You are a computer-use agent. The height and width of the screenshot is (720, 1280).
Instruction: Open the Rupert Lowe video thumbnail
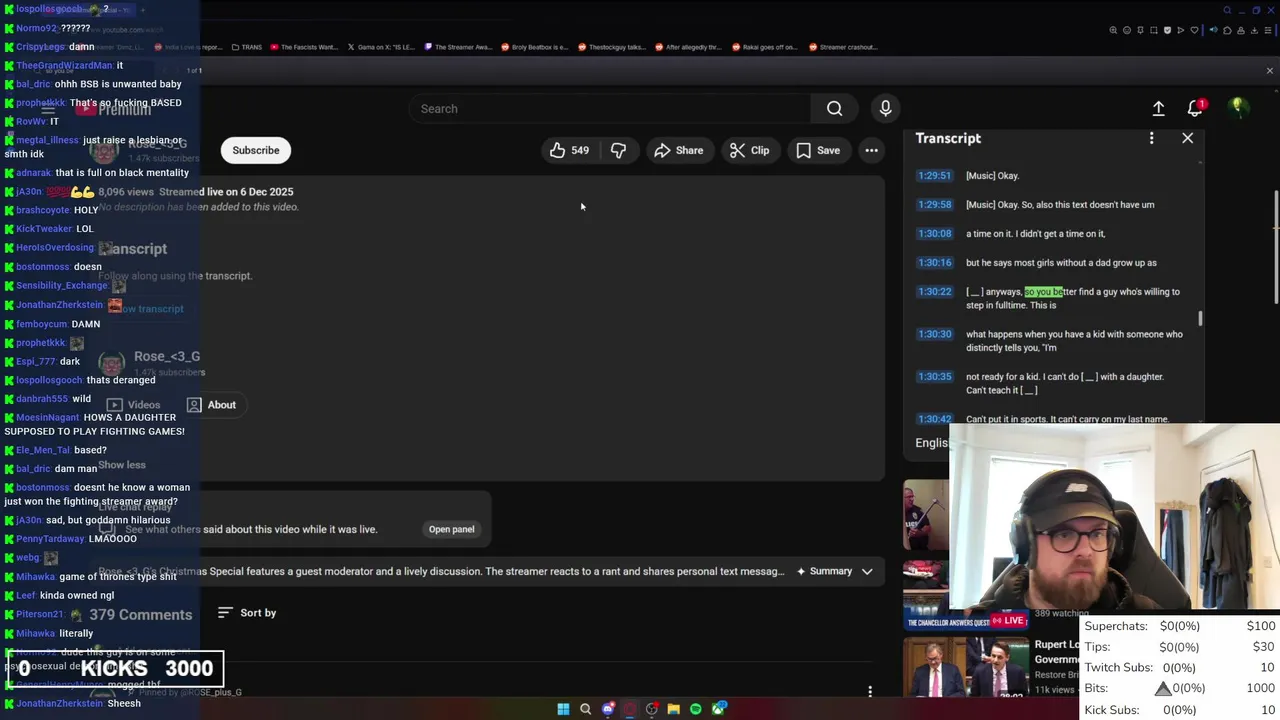[966, 669]
